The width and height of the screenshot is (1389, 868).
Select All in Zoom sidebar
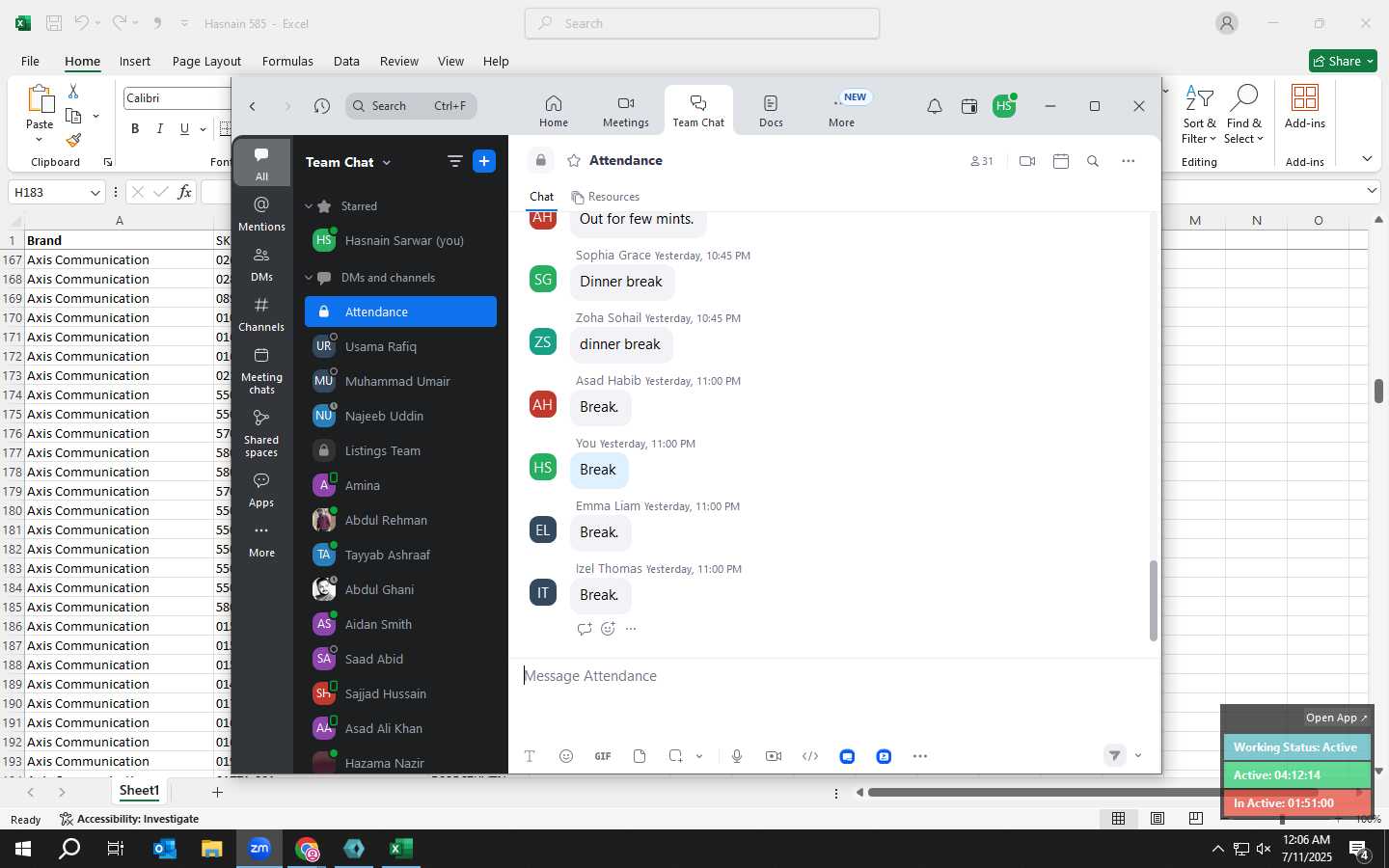[x=261, y=164]
